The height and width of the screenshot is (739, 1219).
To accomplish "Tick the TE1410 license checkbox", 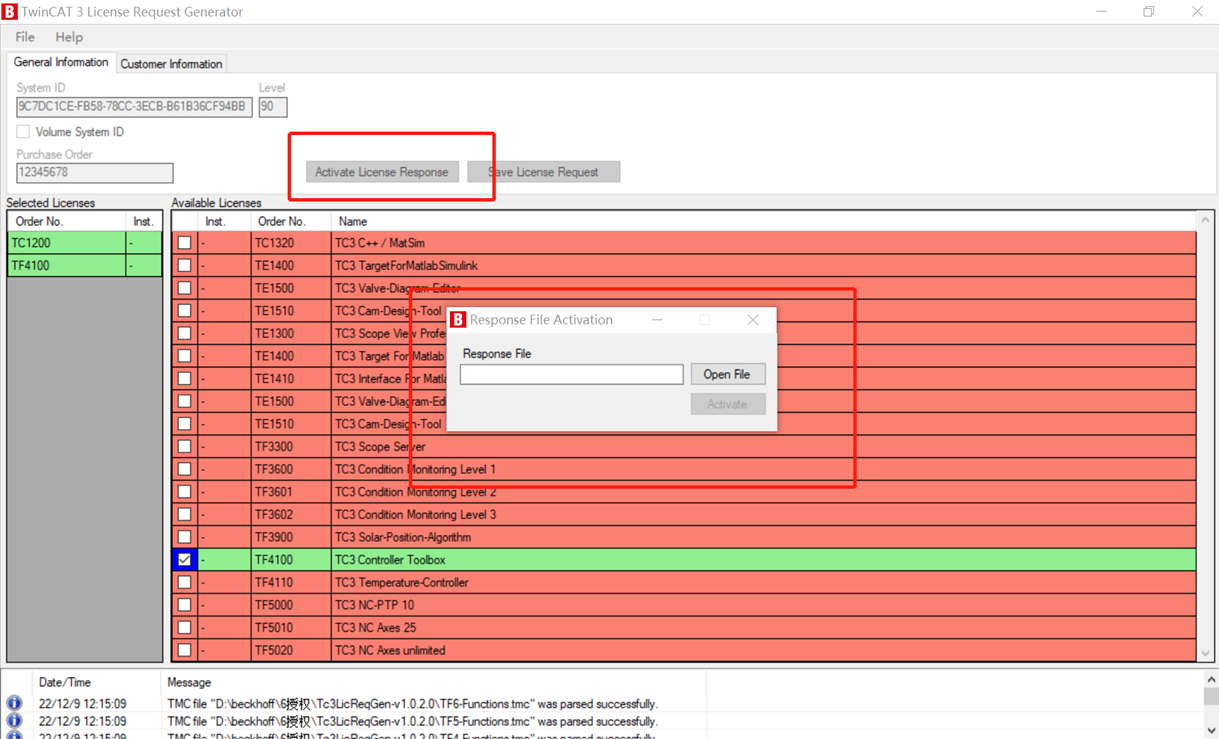I will [x=184, y=379].
